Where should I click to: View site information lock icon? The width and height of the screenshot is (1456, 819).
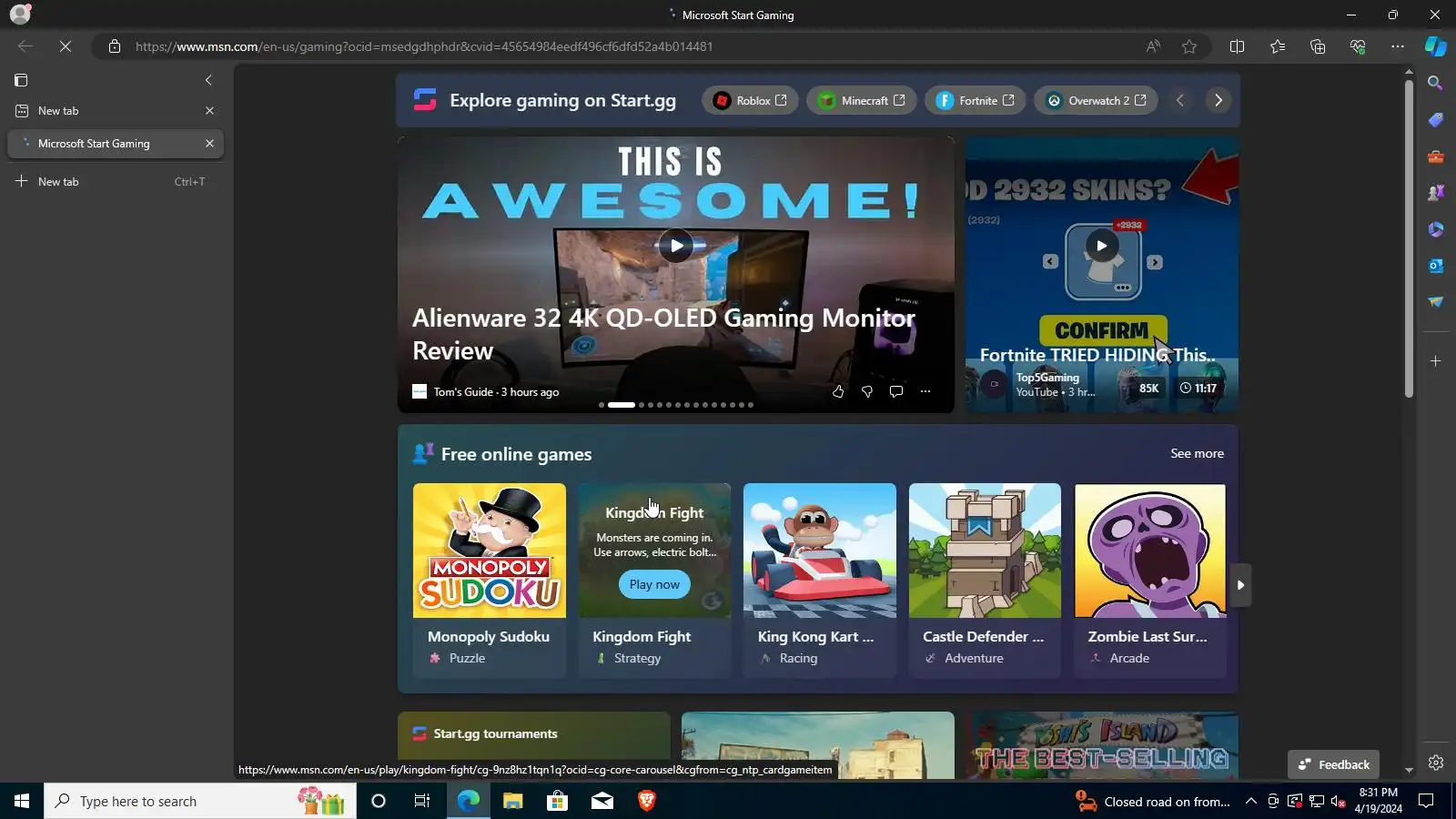point(114,46)
